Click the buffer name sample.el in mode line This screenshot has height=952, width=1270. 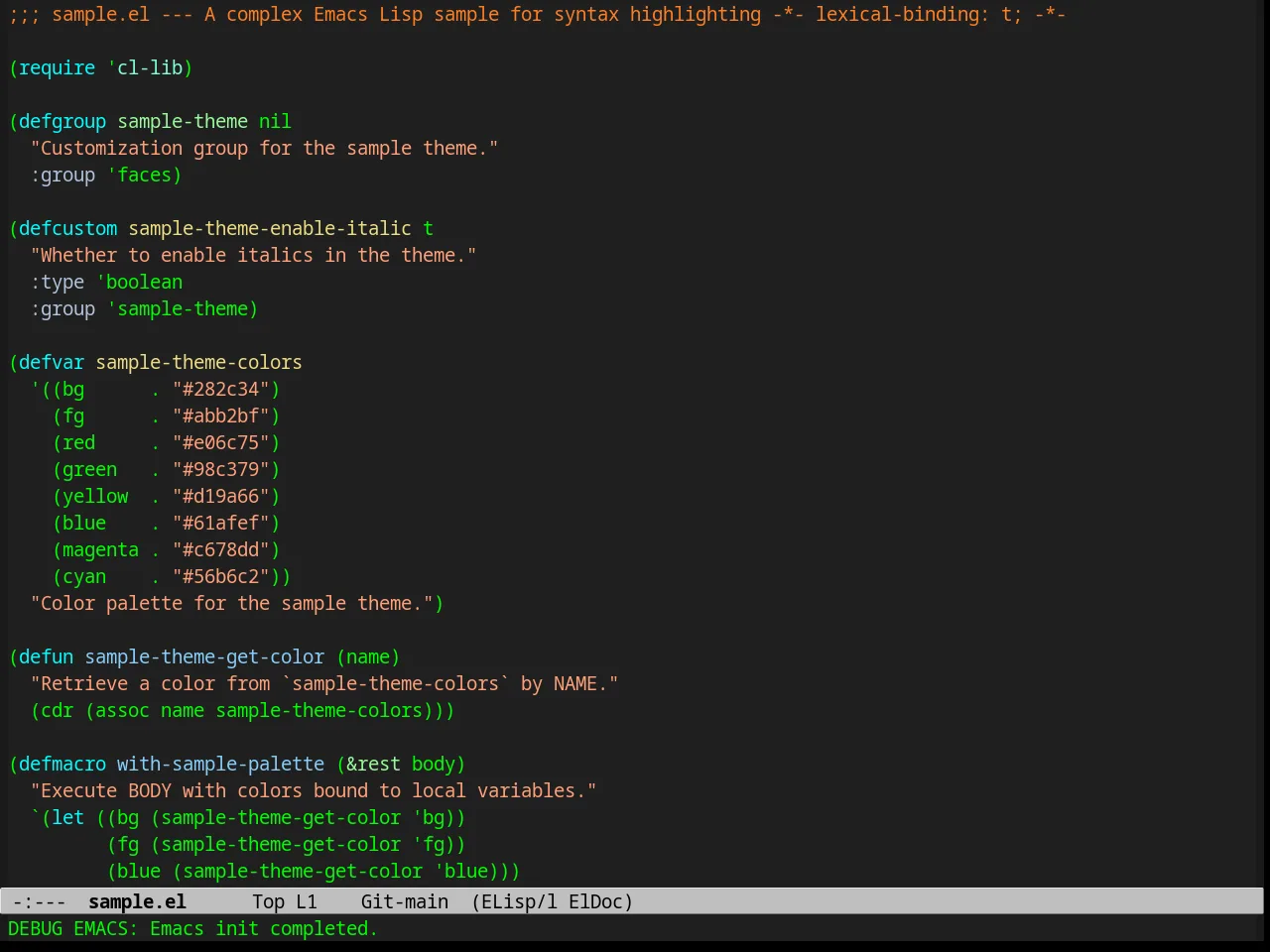click(x=137, y=901)
